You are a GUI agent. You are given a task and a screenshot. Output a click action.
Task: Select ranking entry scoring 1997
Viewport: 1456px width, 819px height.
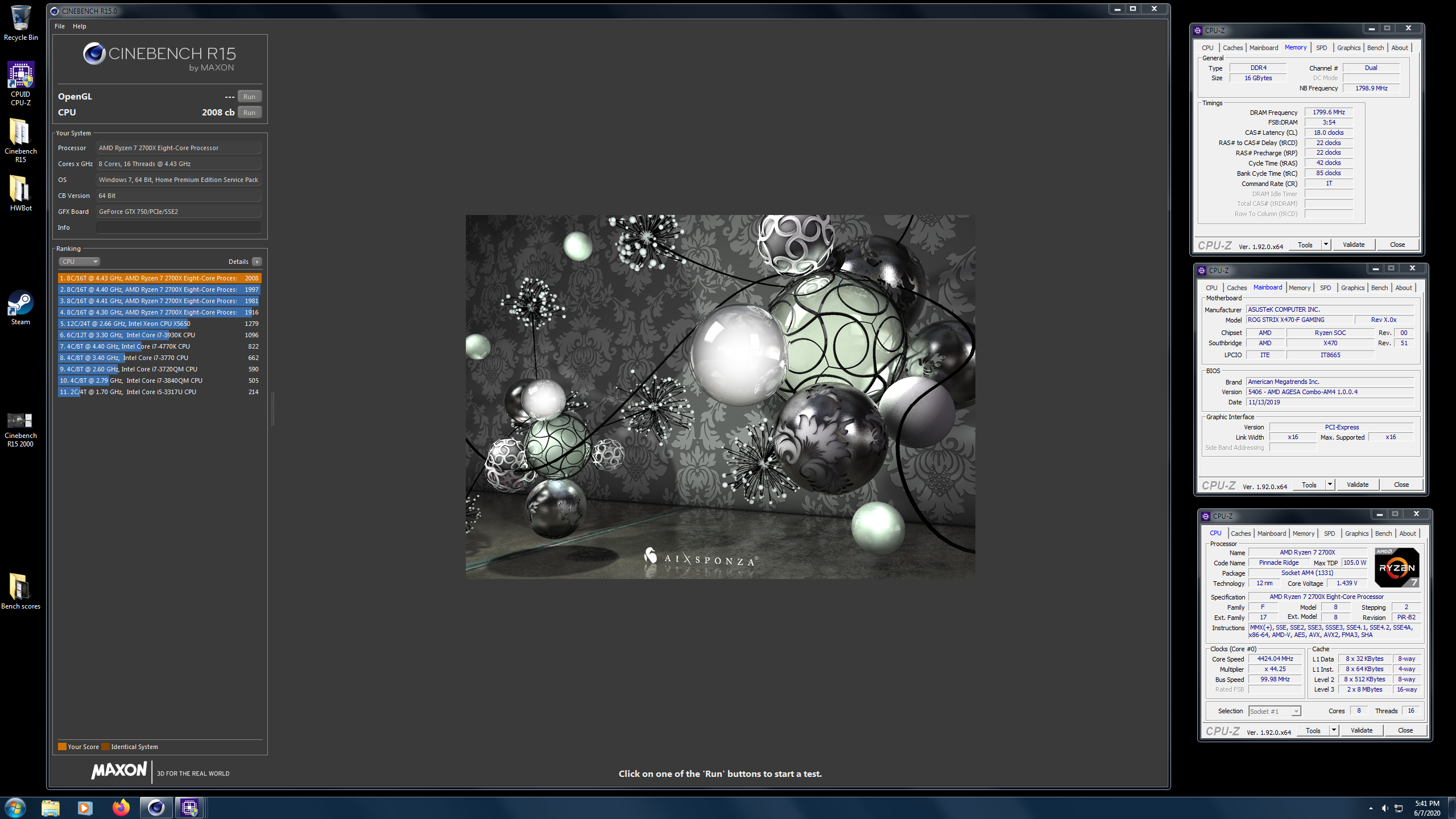159,289
